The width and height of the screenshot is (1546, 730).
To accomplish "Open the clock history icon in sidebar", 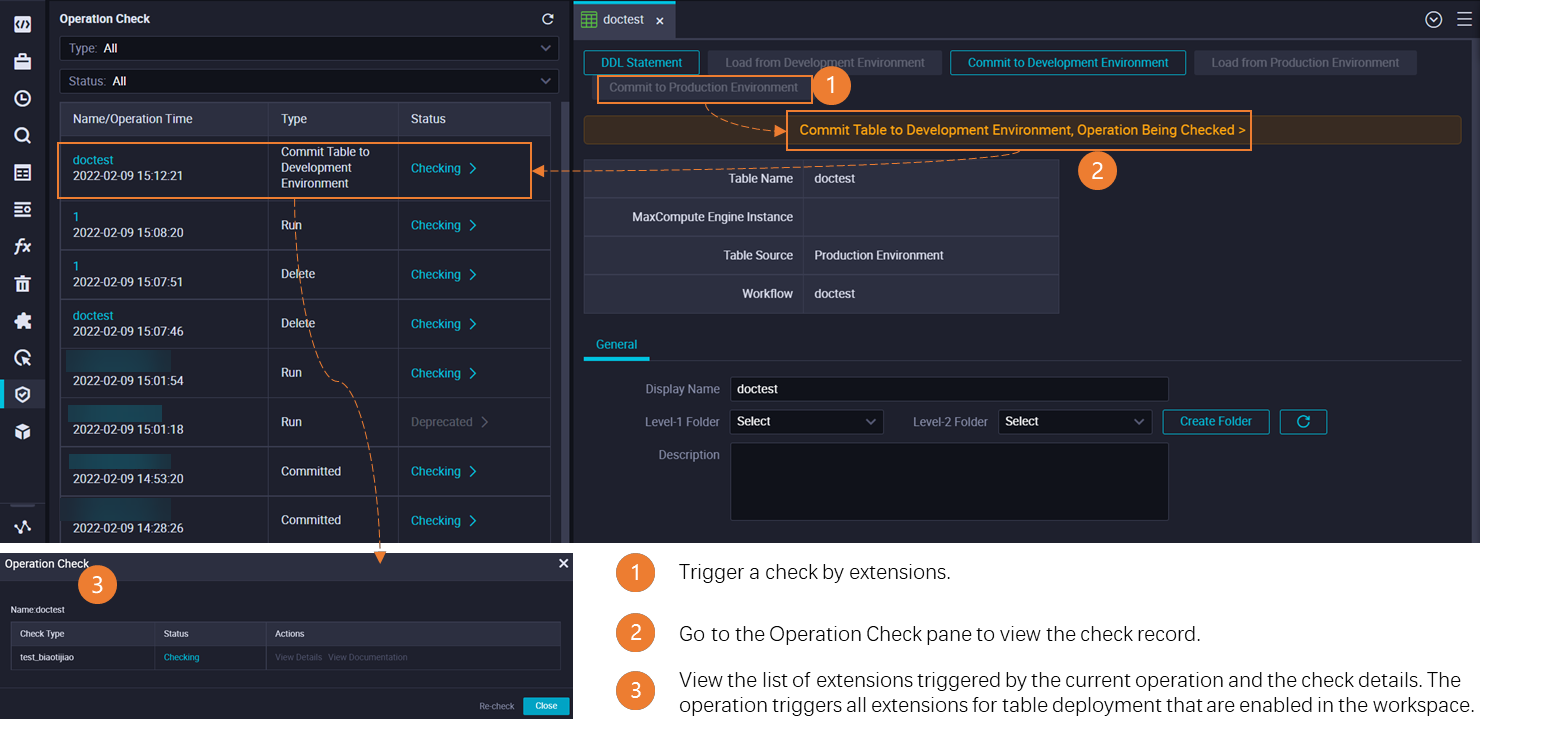I will click(22, 98).
